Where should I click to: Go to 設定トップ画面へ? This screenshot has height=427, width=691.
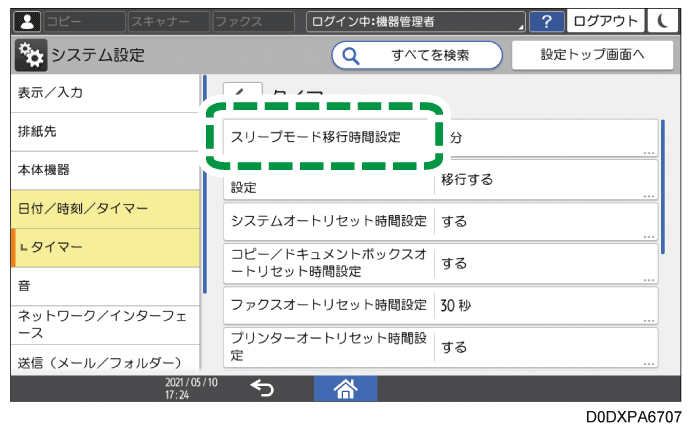[592, 55]
